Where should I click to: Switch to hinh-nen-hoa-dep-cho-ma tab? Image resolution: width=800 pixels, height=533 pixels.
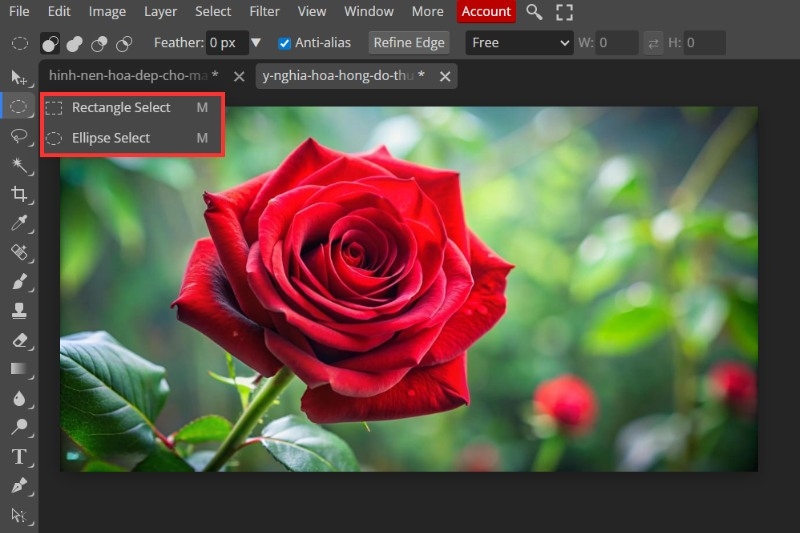tap(134, 75)
